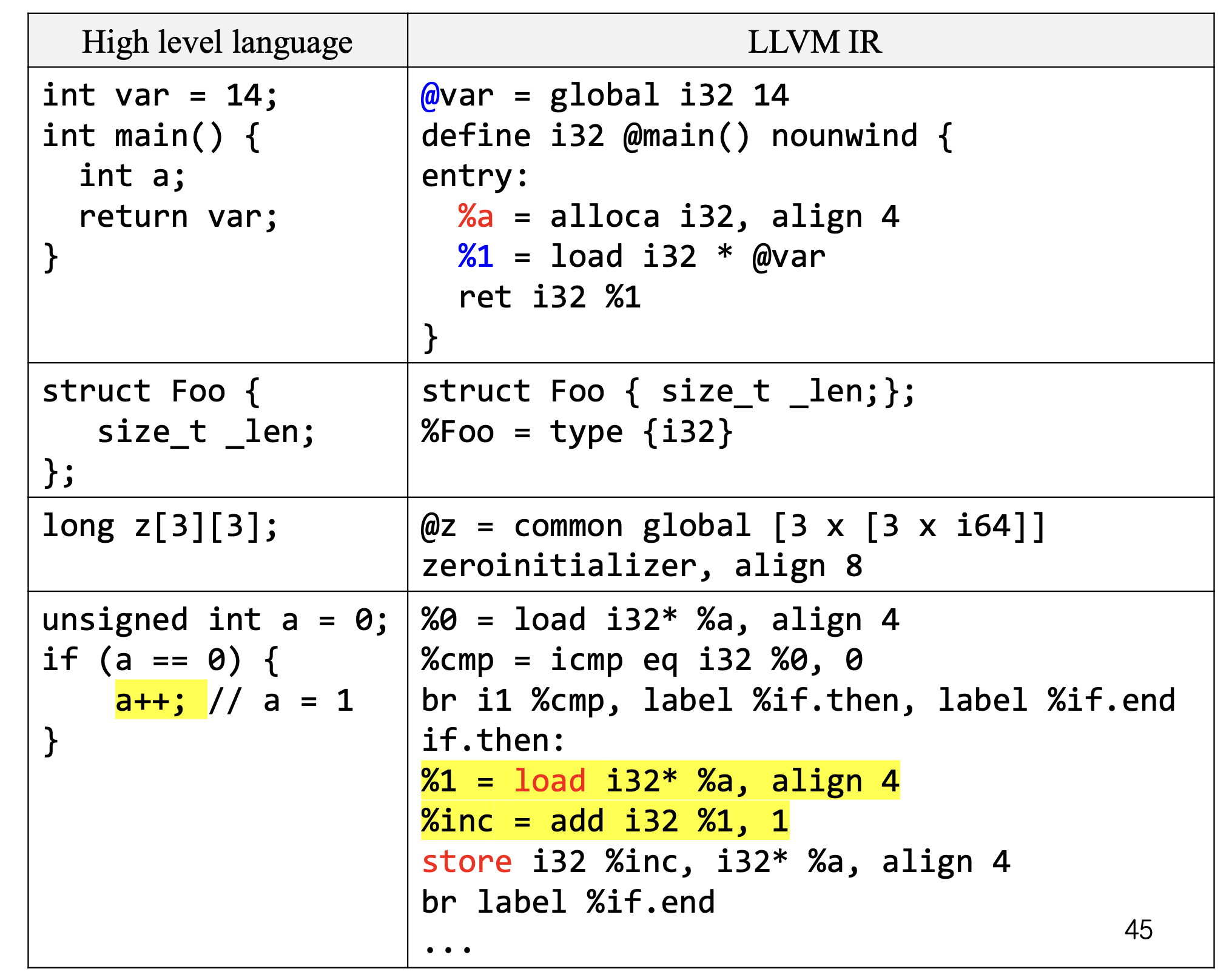Click 'ret i32 %1' instruction

point(550,298)
